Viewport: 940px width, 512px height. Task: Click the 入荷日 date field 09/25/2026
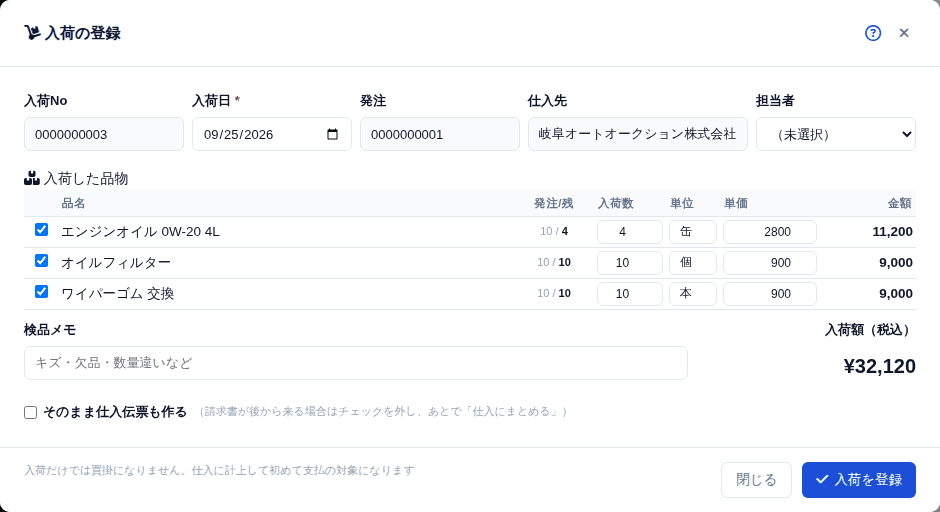click(x=272, y=134)
